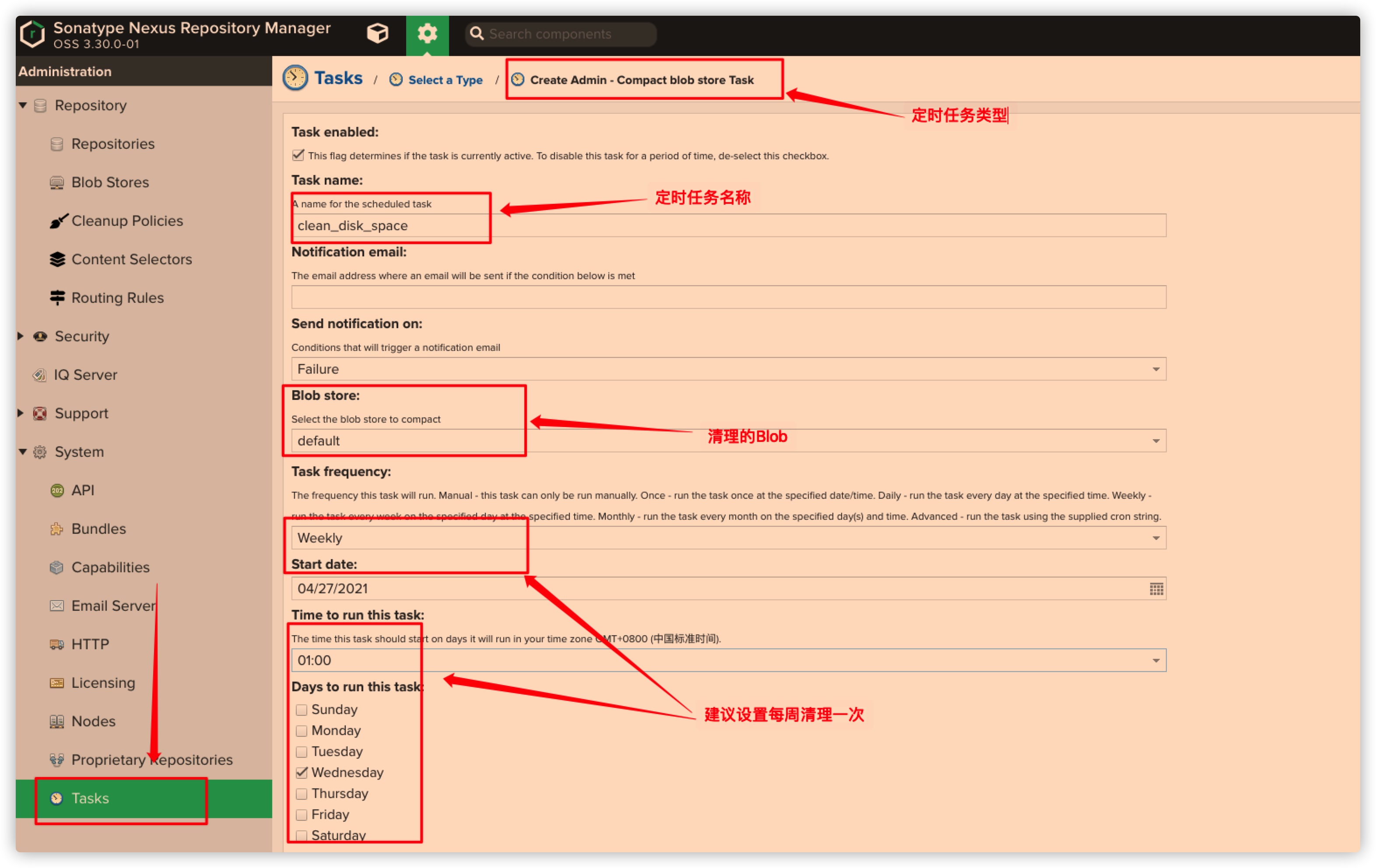Click the Notification email input field
Viewport: 1376px width, 868px height.
tap(728, 297)
